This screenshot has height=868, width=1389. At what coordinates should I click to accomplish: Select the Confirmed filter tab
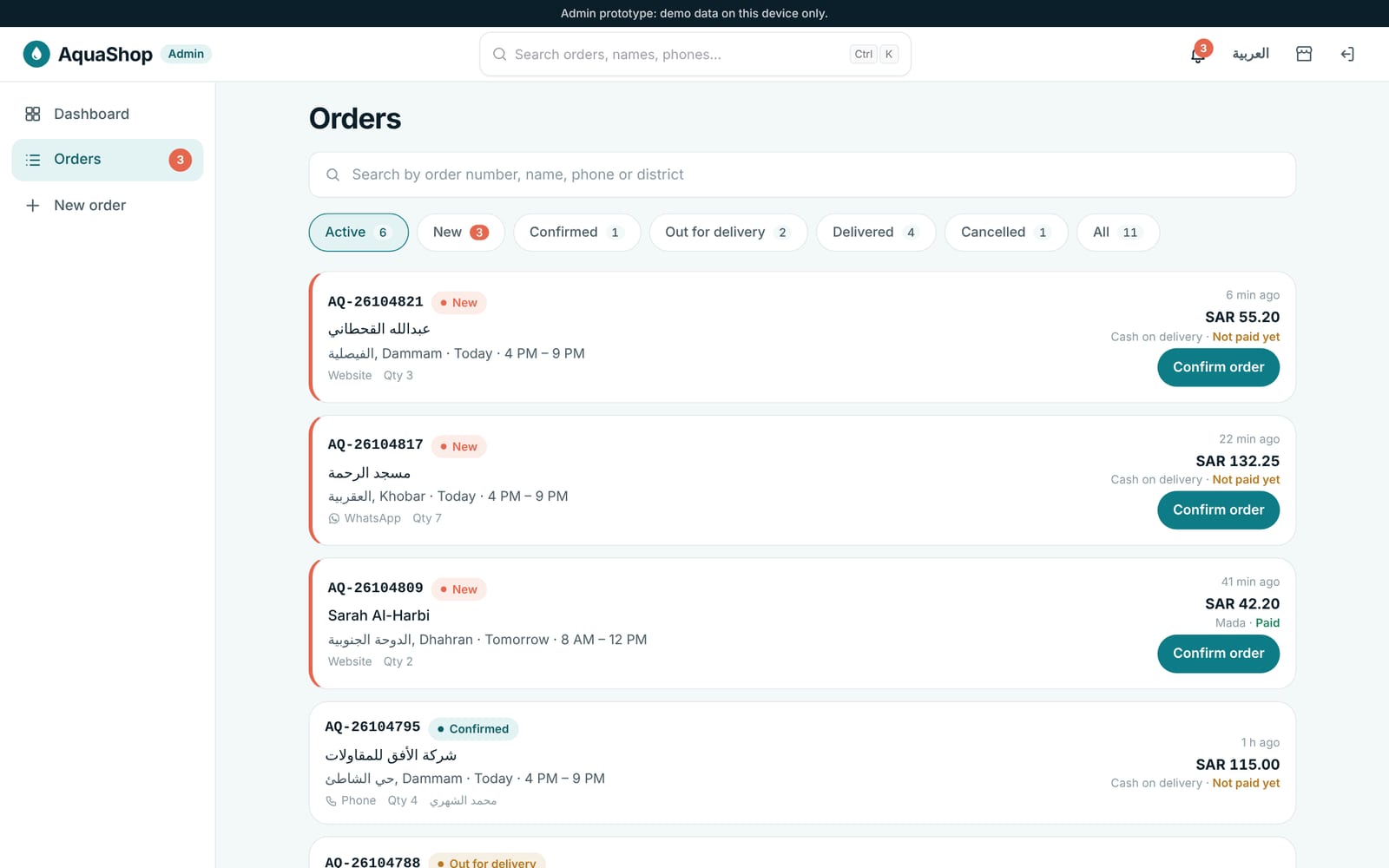(x=576, y=233)
